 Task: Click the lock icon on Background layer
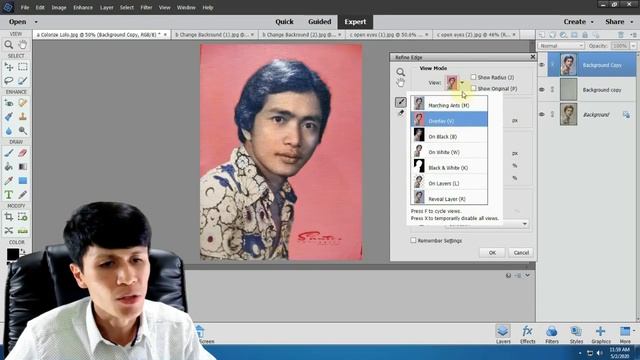626,115
